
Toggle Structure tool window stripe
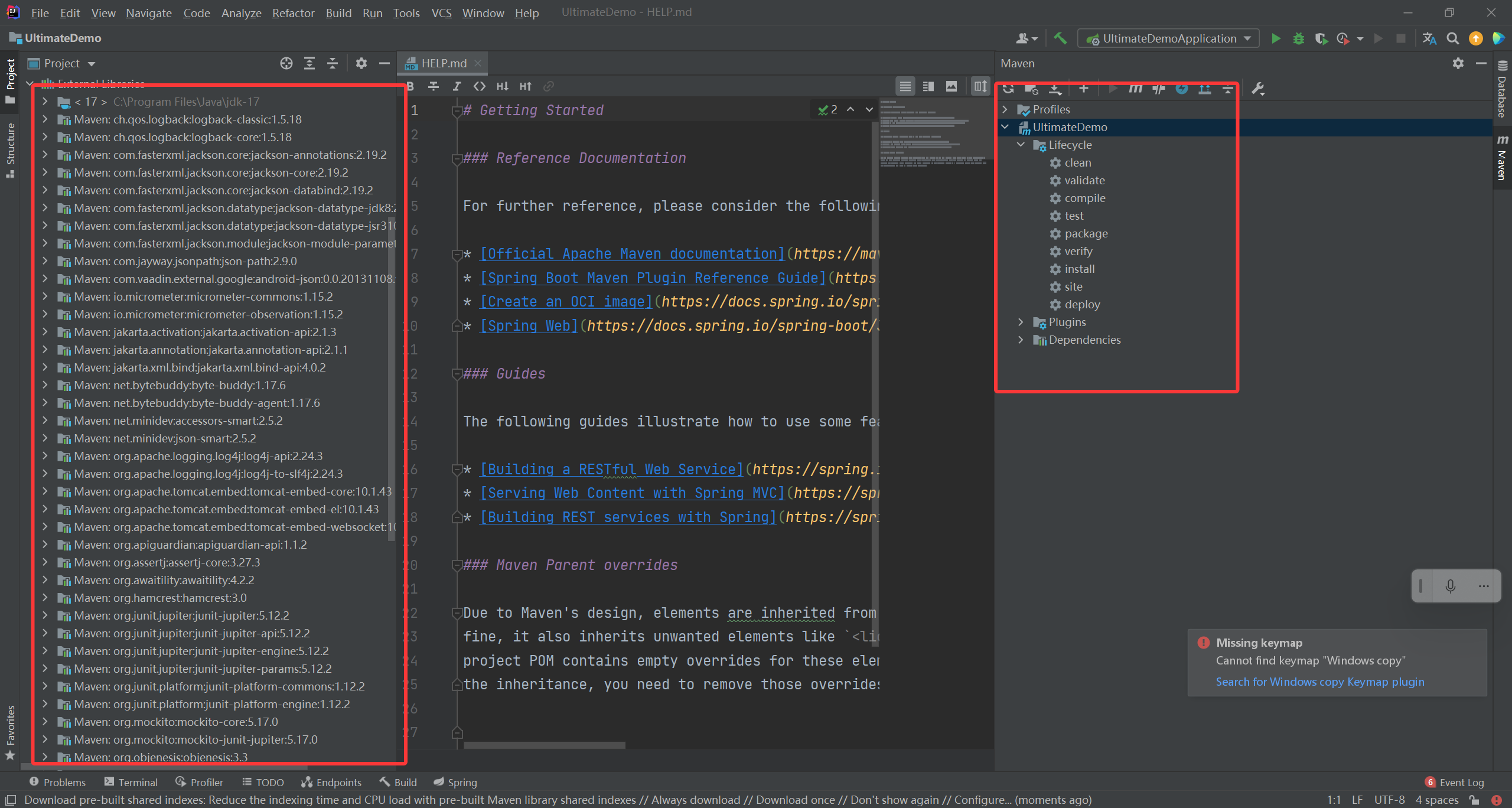click(x=10, y=150)
